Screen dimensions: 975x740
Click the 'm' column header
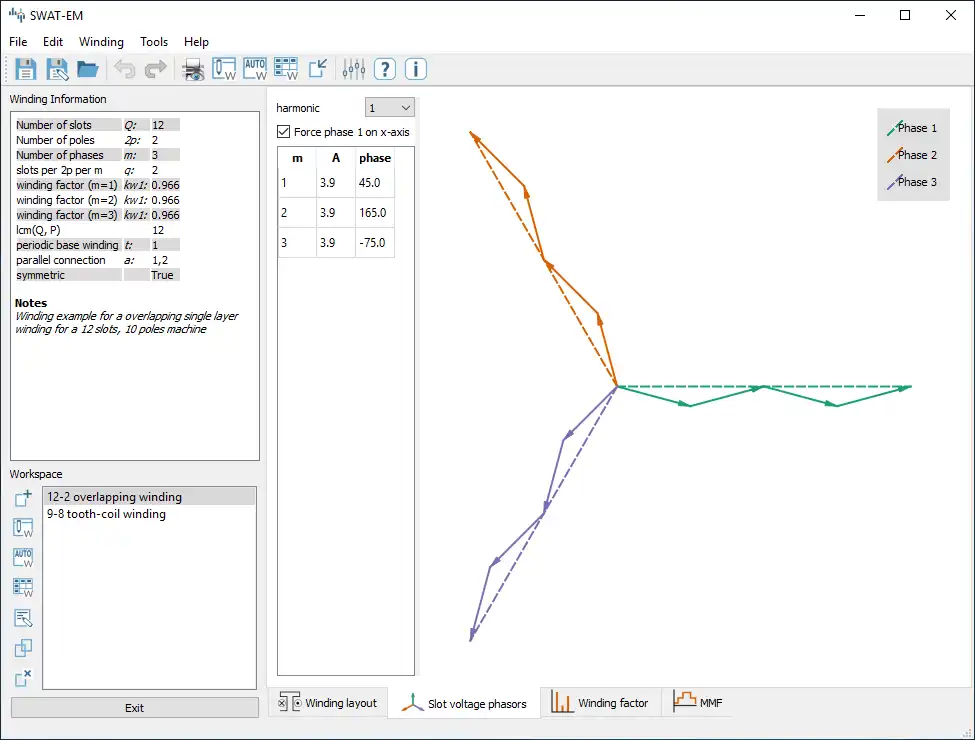click(297, 158)
